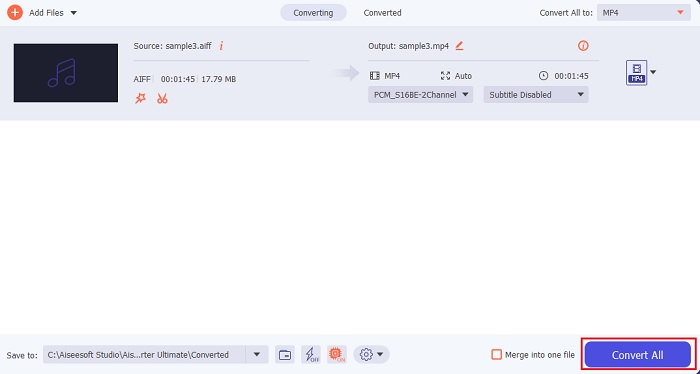This screenshot has height=374, width=700.
Task: Toggle the hardware acceleration ON chip icon
Action: point(337,355)
